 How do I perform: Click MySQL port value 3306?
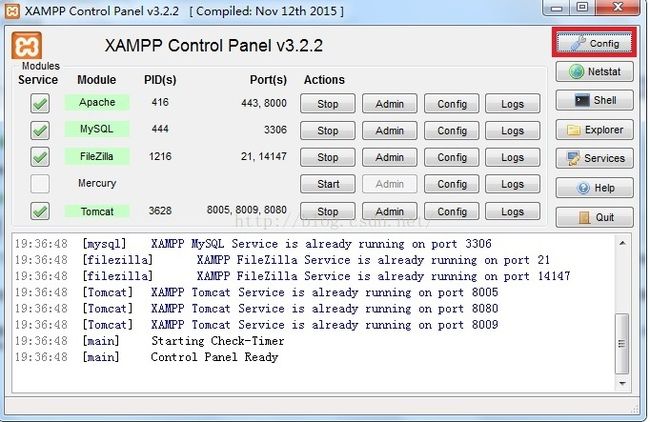pyautogui.click(x=275, y=130)
